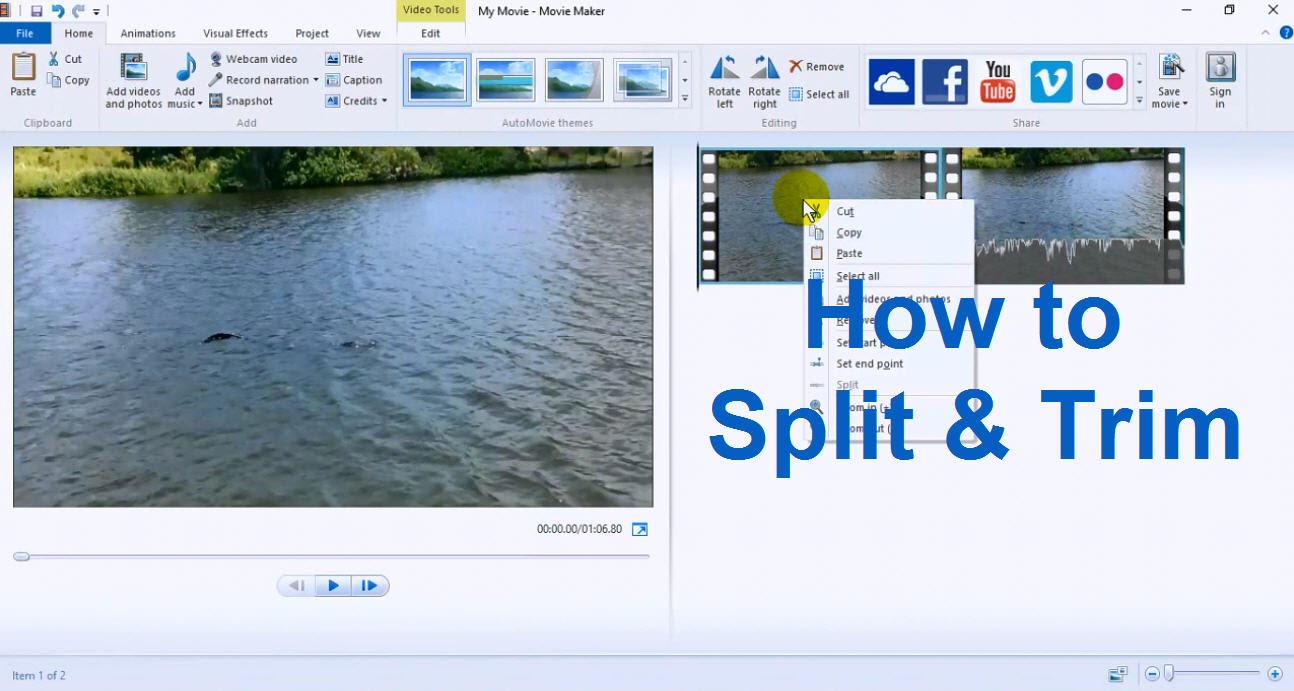Expand the Share destinations gallery
The width and height of the screenshot is (1294, 691).
tap(1139, 99)
